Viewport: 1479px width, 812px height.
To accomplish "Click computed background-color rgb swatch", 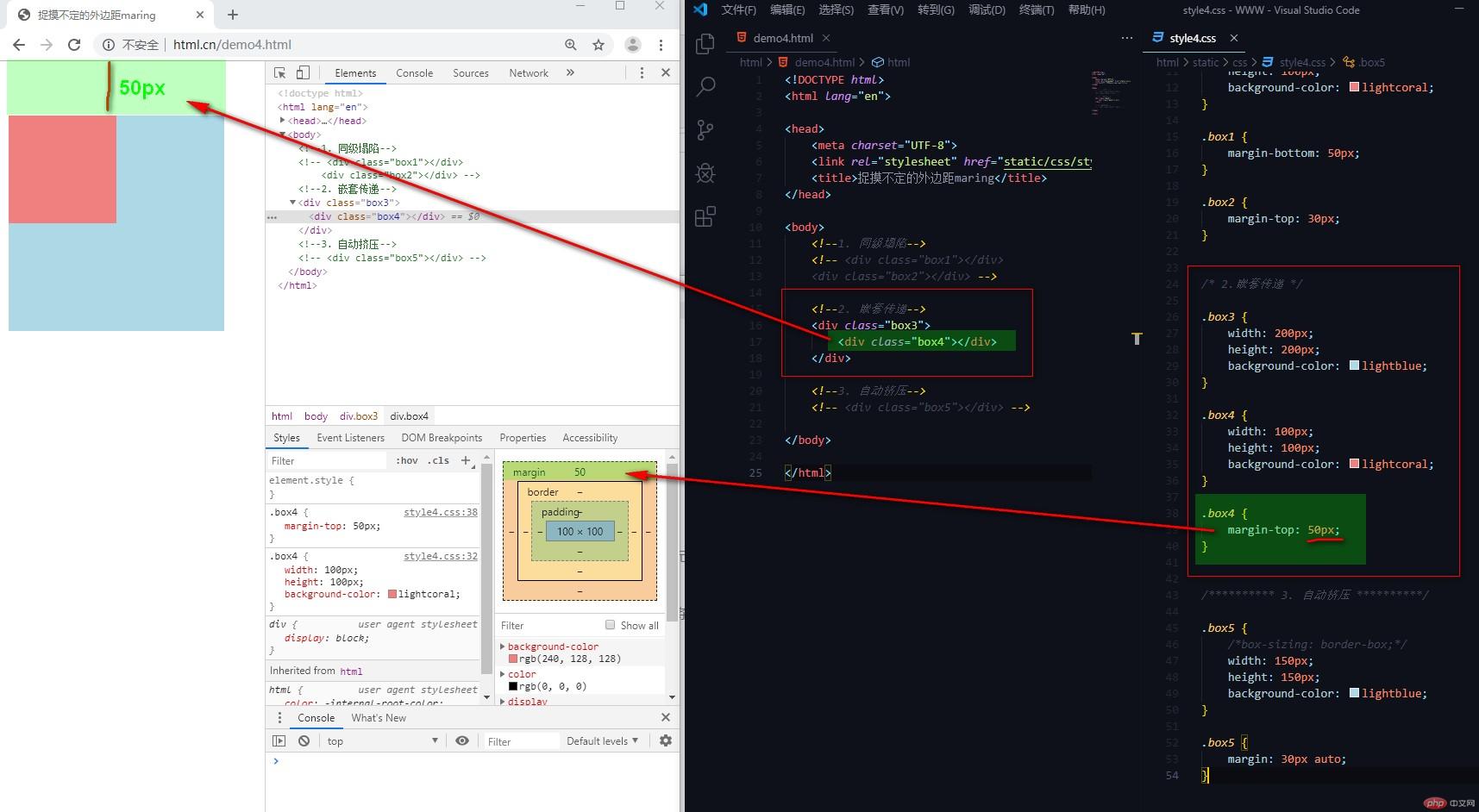I will 513,659.
